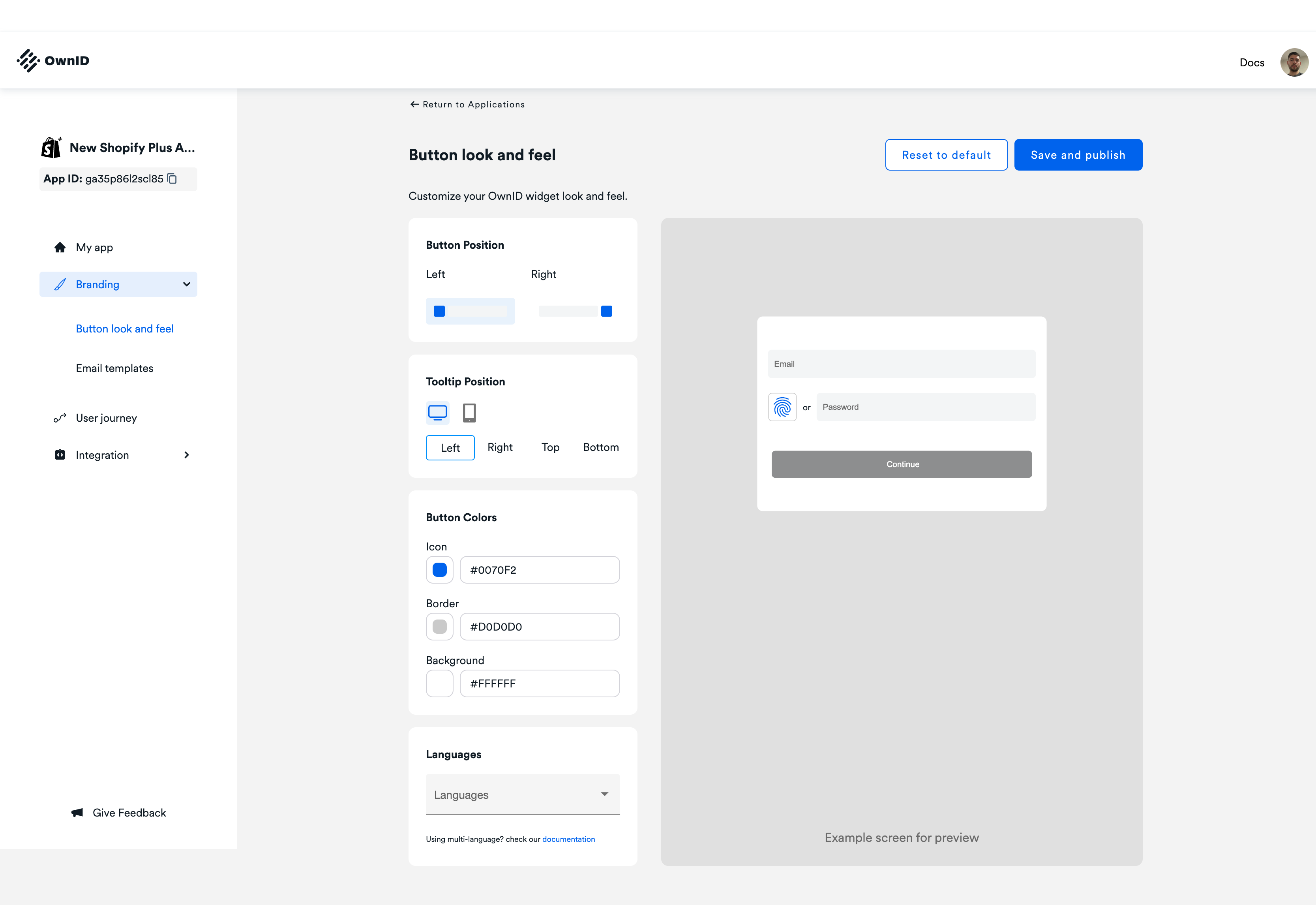This screenshot has width=1316, height=905.
Task: Click the OwnID logo
Action: tap(53, 61)
